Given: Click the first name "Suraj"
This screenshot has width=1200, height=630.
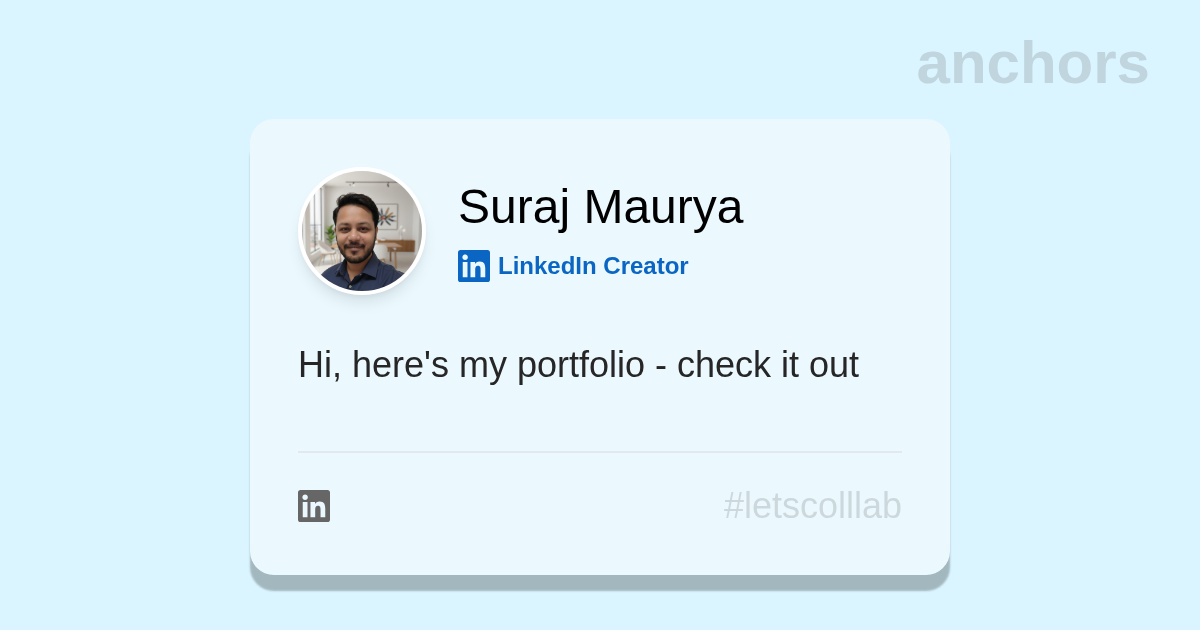Looking at the screenshot, I should coord(514,207).
